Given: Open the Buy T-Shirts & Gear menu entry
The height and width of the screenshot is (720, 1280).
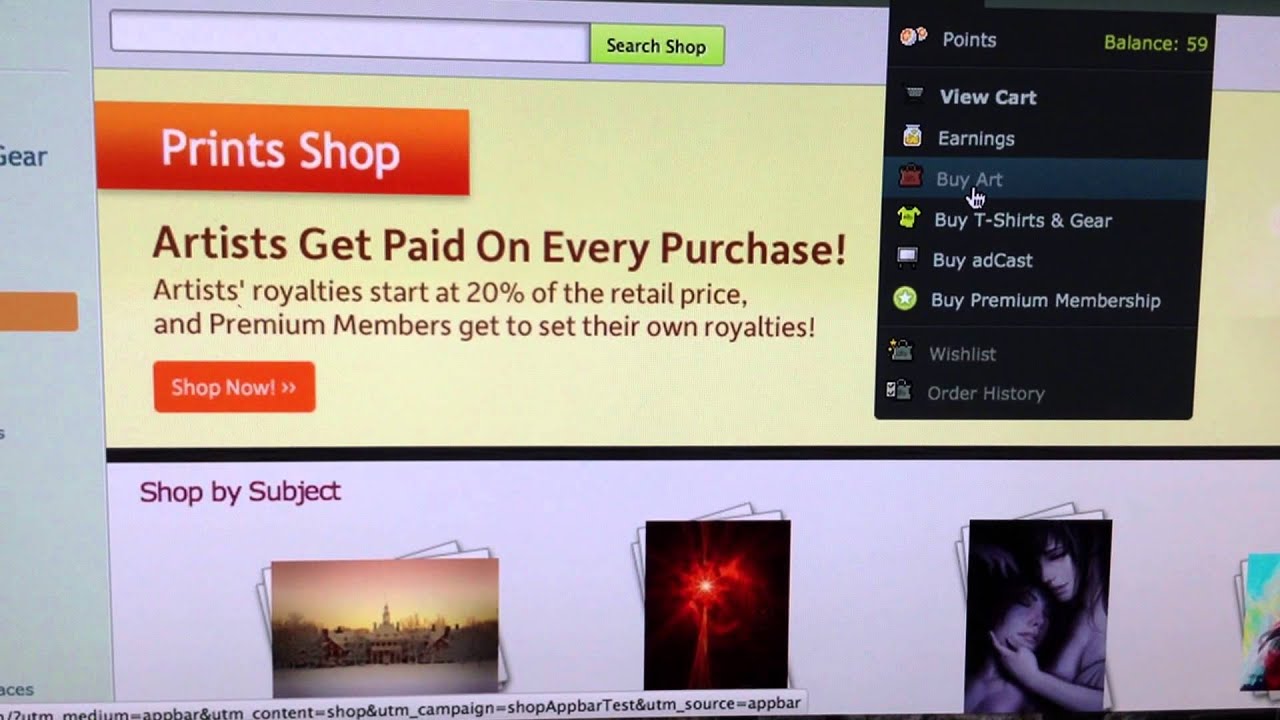Looking at the screenshot, I should click(x=1023, y=220).
